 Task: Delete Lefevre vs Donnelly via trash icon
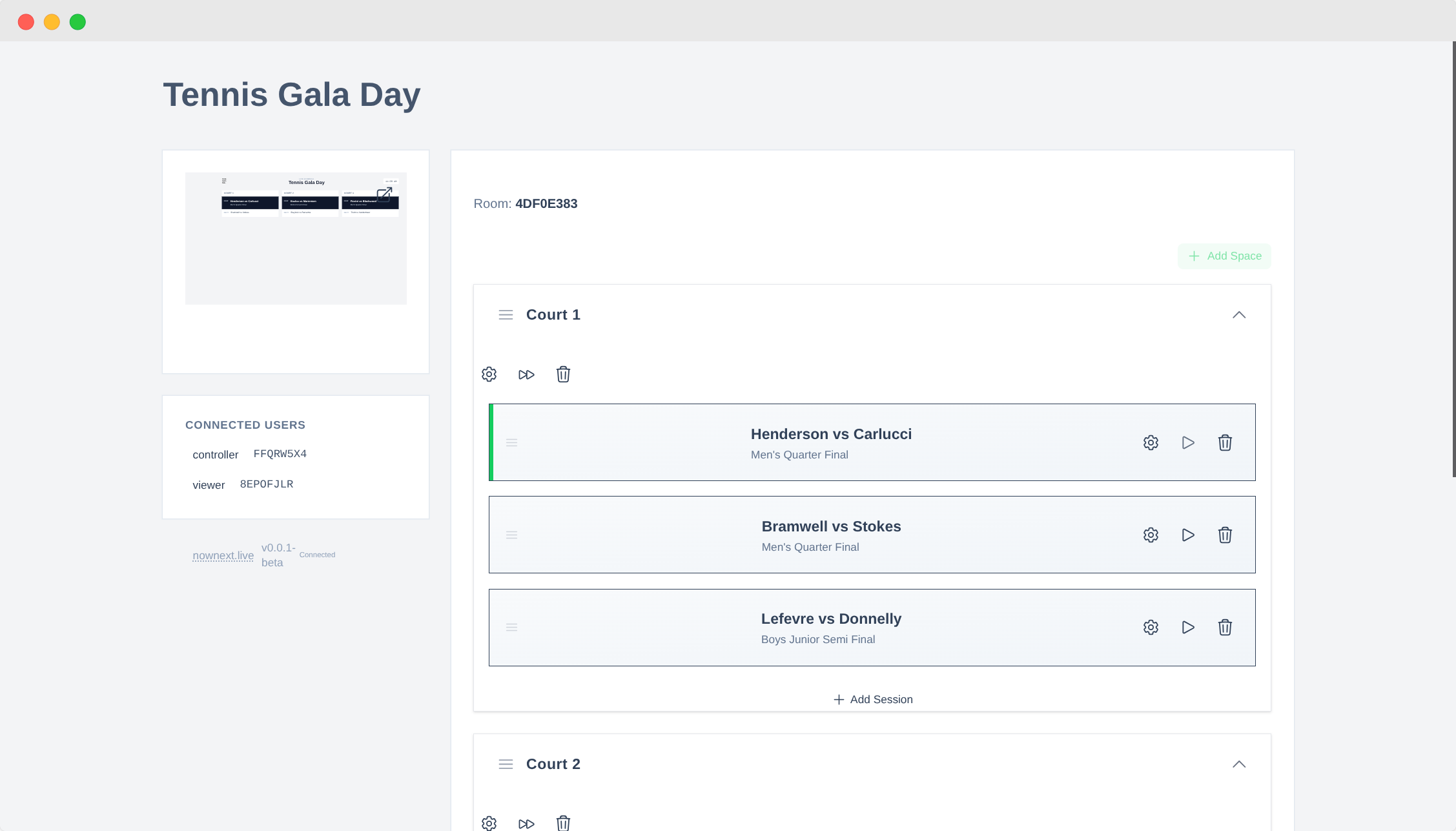coord(1225,627)
